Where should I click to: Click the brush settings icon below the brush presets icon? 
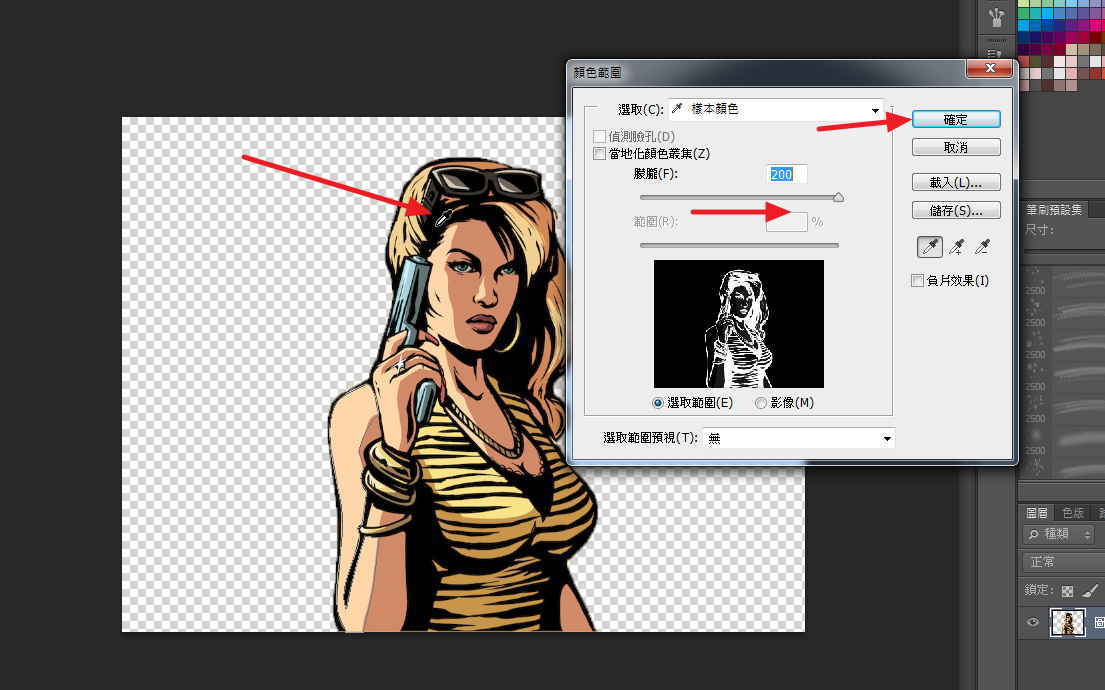coord(996,53)
